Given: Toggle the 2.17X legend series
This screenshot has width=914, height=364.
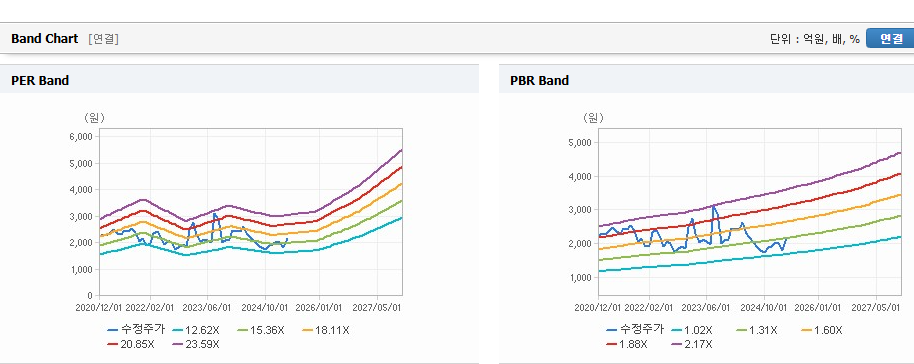Looking at the screenshot, I should (692, 344).
